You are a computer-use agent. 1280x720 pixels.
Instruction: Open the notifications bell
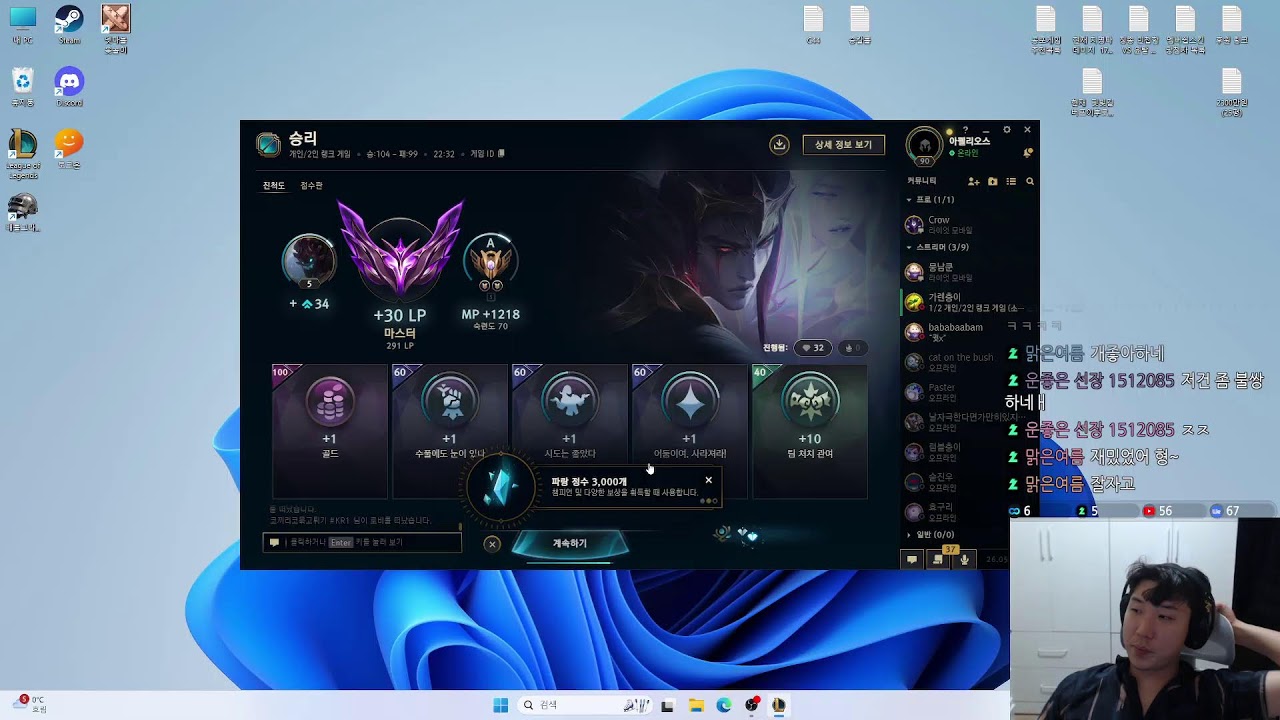(x=1027, y=153)
